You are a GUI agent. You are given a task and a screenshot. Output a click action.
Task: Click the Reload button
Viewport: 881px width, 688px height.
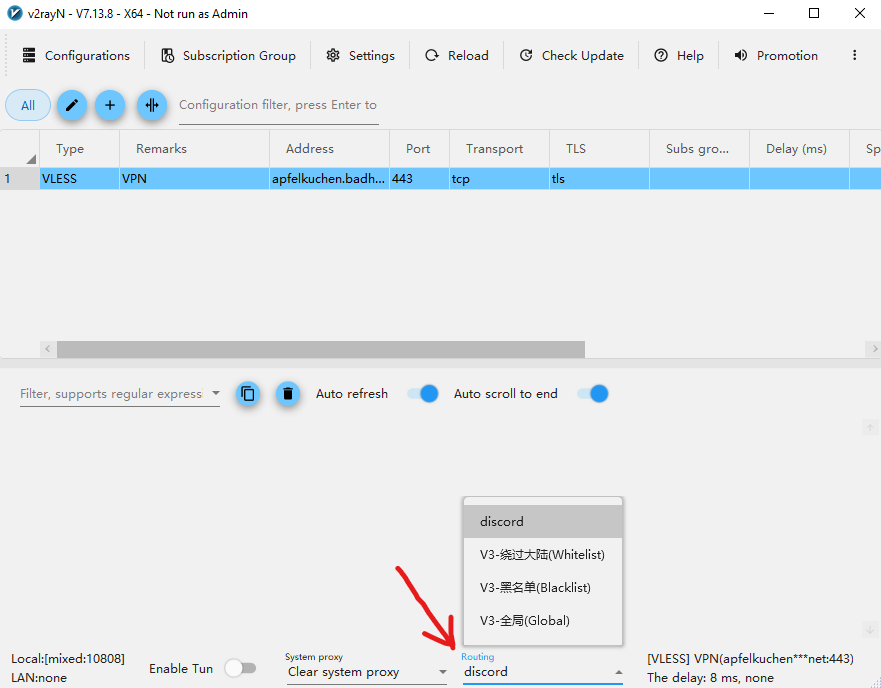457,56
